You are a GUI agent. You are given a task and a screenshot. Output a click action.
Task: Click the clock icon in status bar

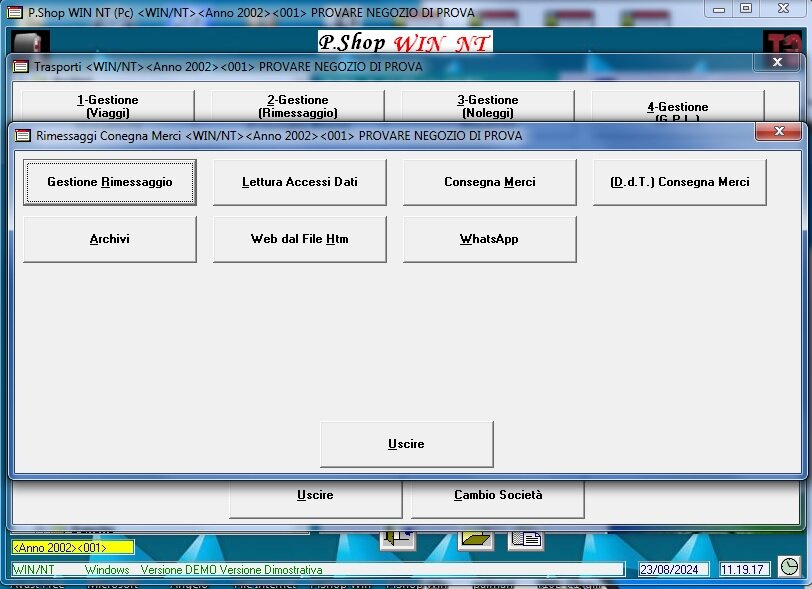(790, 567)
